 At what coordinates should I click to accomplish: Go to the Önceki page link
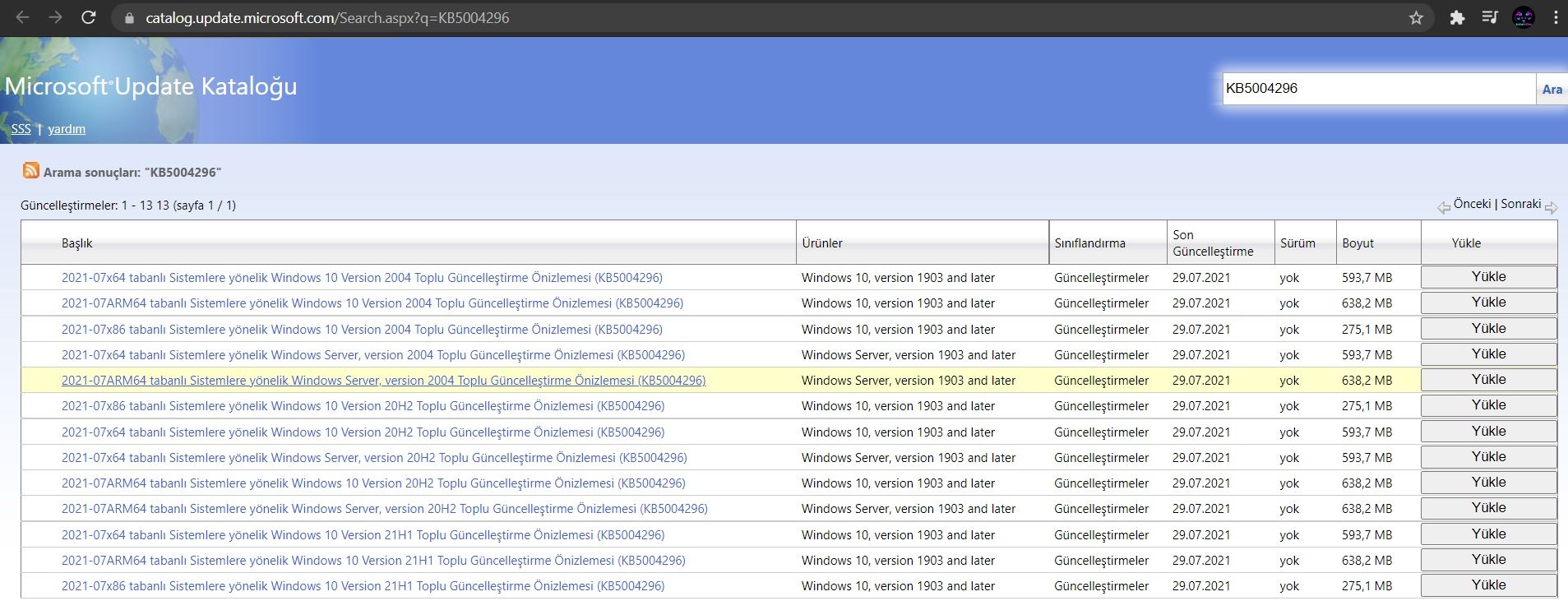pyautogui.click(x=1472, y=204)
